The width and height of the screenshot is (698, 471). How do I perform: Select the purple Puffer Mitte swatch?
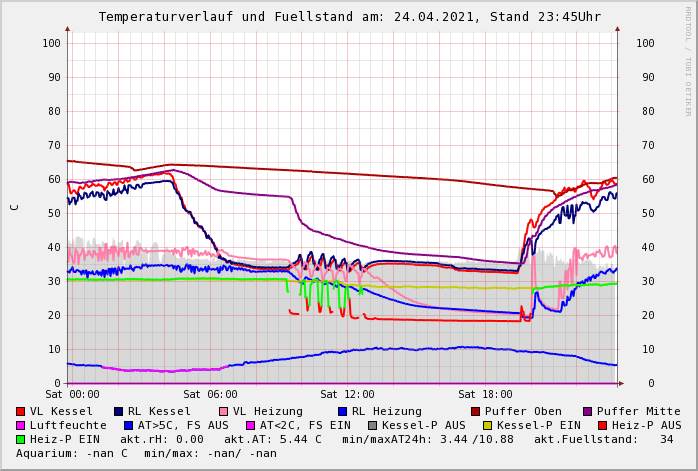point(588,412)
